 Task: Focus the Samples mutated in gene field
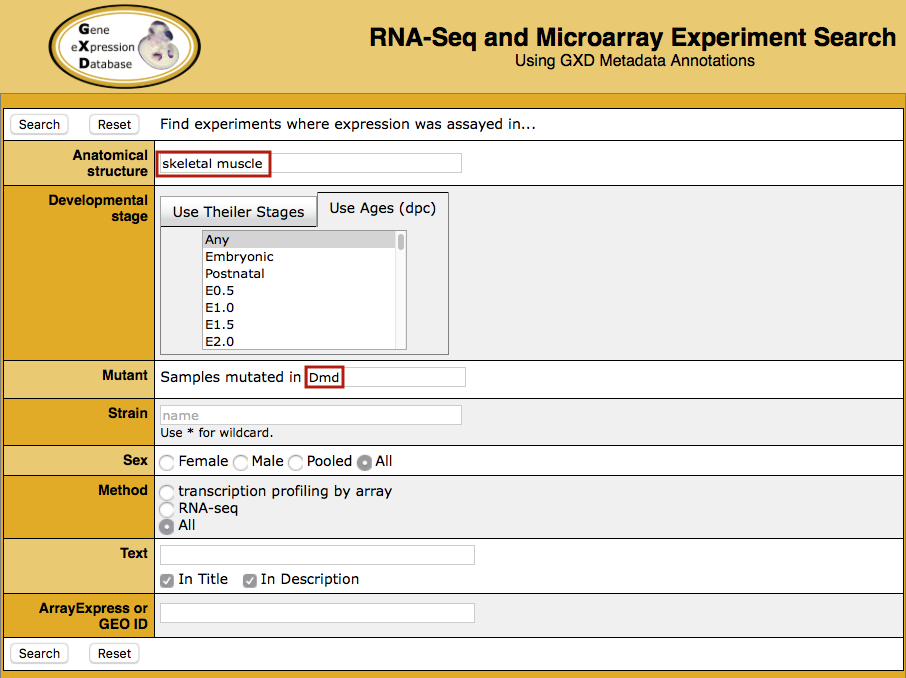pyautogui.click(x=385, y=377)
